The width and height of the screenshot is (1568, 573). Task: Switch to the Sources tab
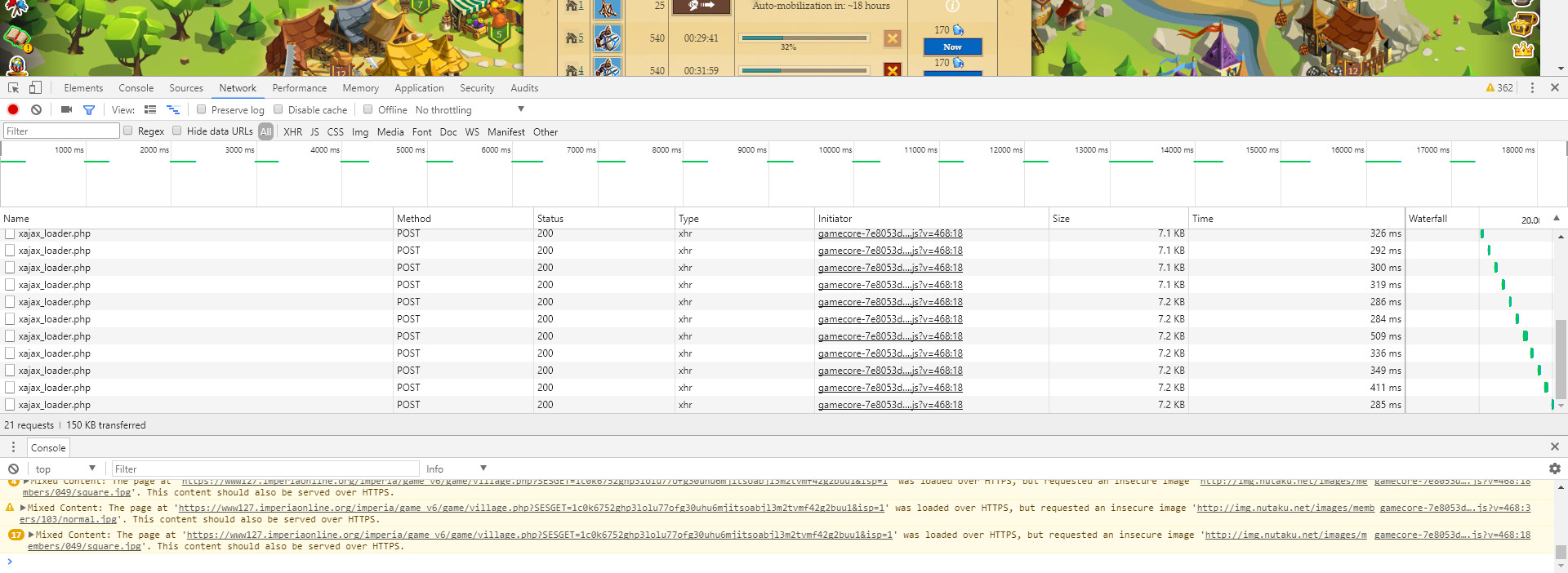[x=186, y=87]
